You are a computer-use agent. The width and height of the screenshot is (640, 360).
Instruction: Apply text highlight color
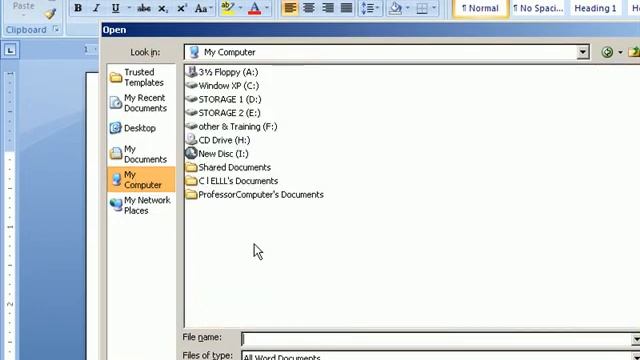pos(228,8)
